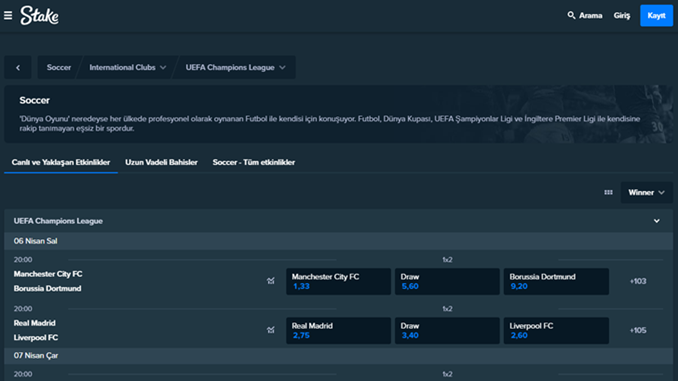Switch to Uzun Vadeli Bahisler tab

[x=161, y=163]
